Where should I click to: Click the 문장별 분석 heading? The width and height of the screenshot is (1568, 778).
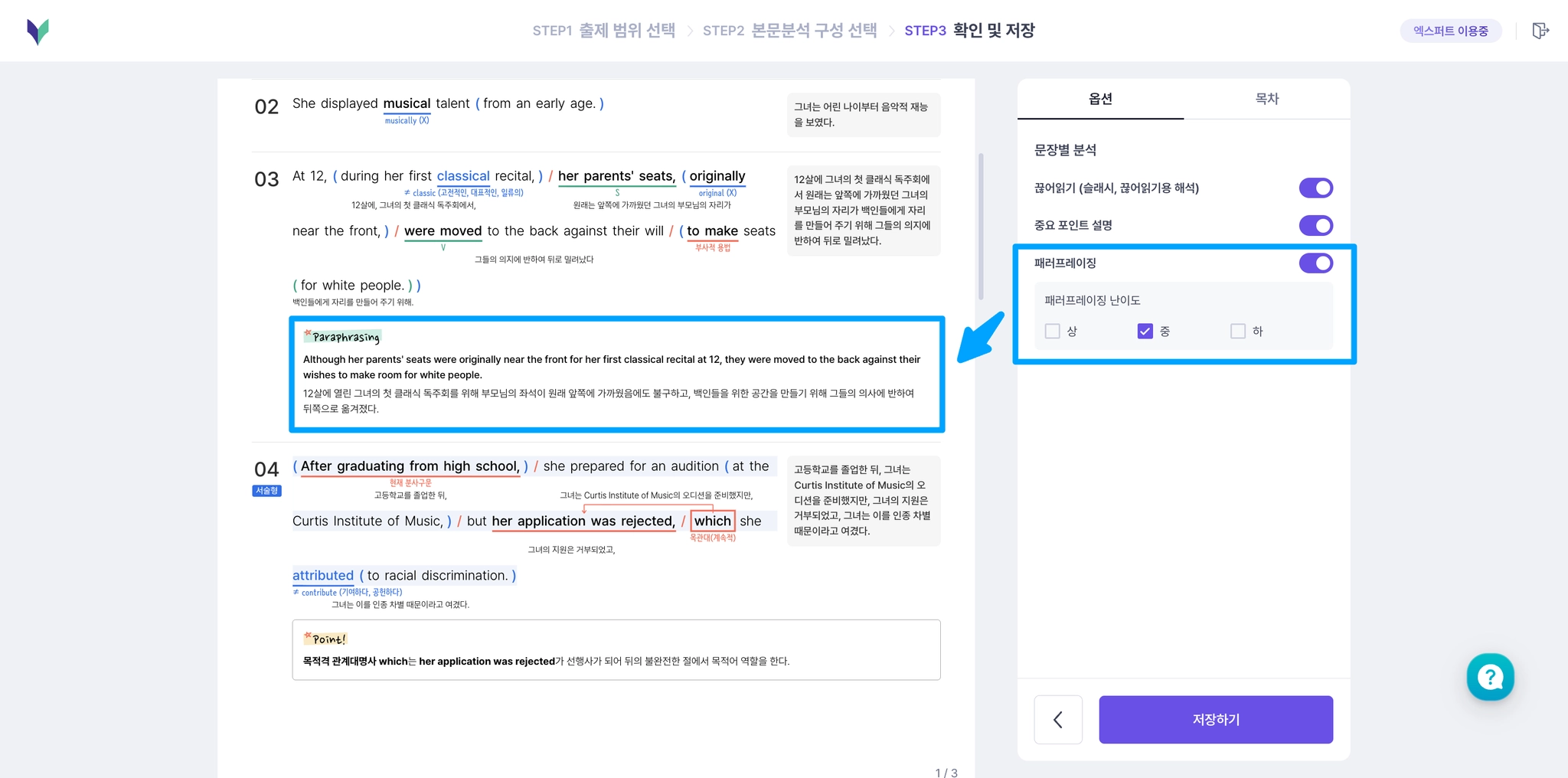(x=1065, y=150)
